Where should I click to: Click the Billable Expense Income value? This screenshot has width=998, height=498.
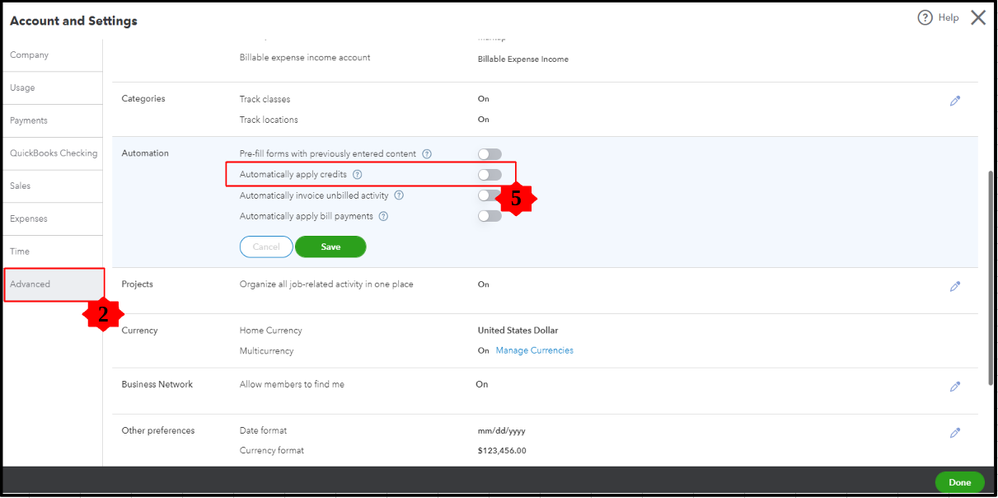click(x=523, y=59)
